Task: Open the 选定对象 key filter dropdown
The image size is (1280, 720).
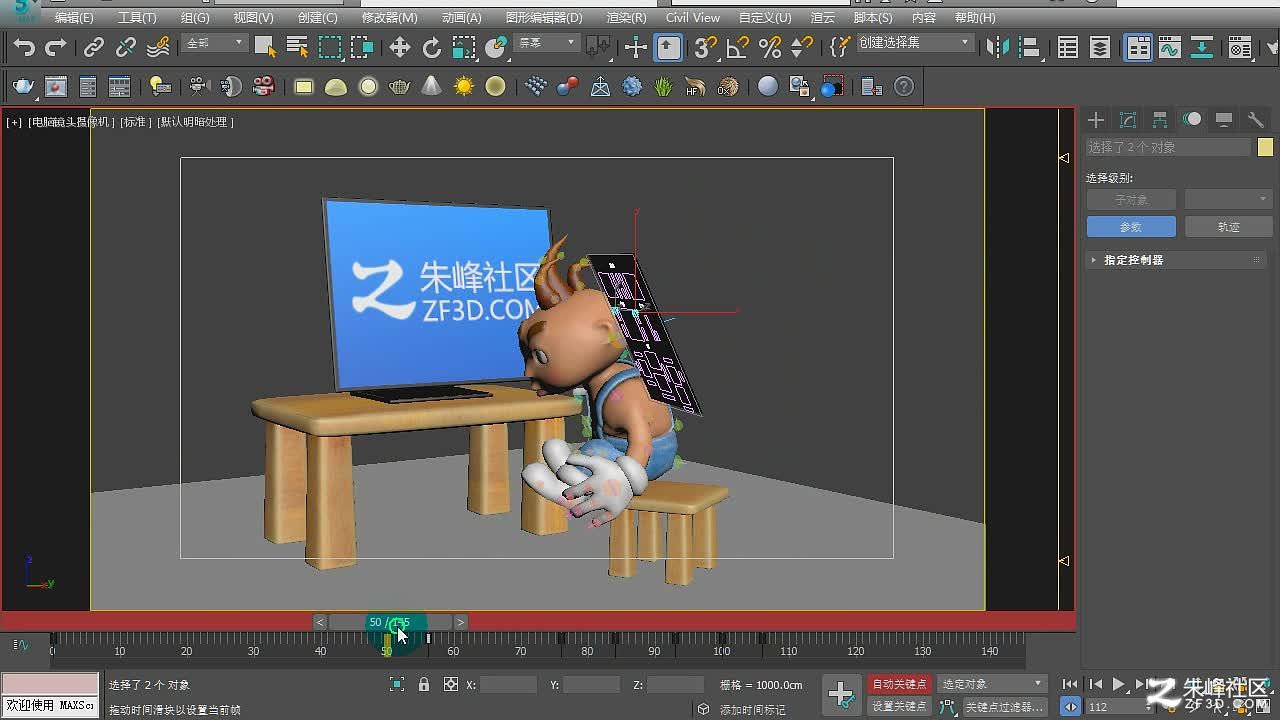Action: click(x=992, y=684)
